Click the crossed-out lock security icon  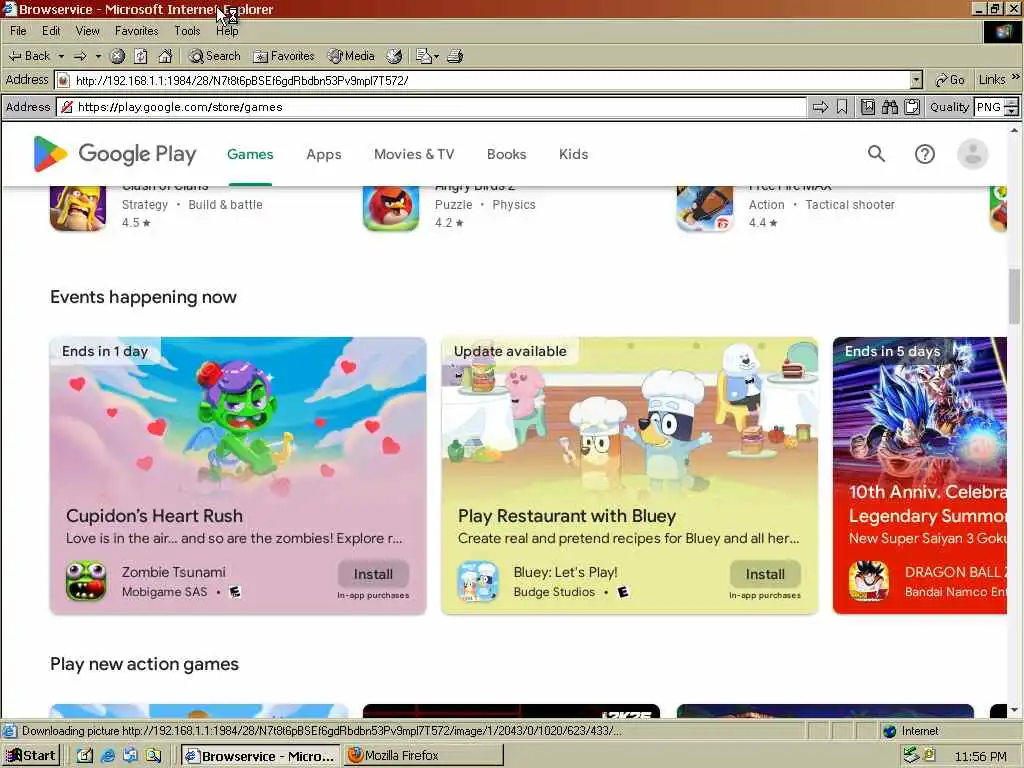67,107
